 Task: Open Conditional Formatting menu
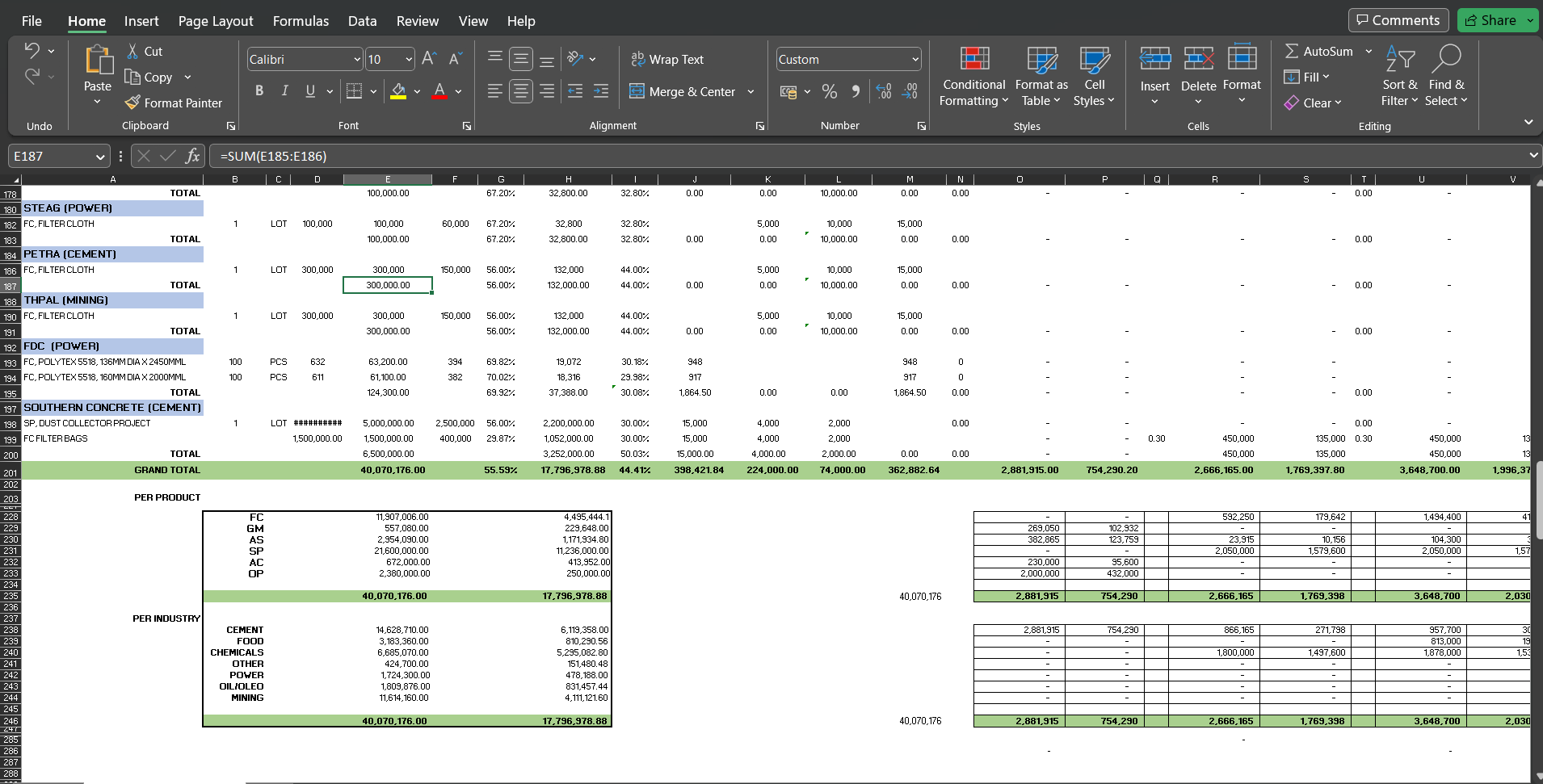tap(974, 77)
